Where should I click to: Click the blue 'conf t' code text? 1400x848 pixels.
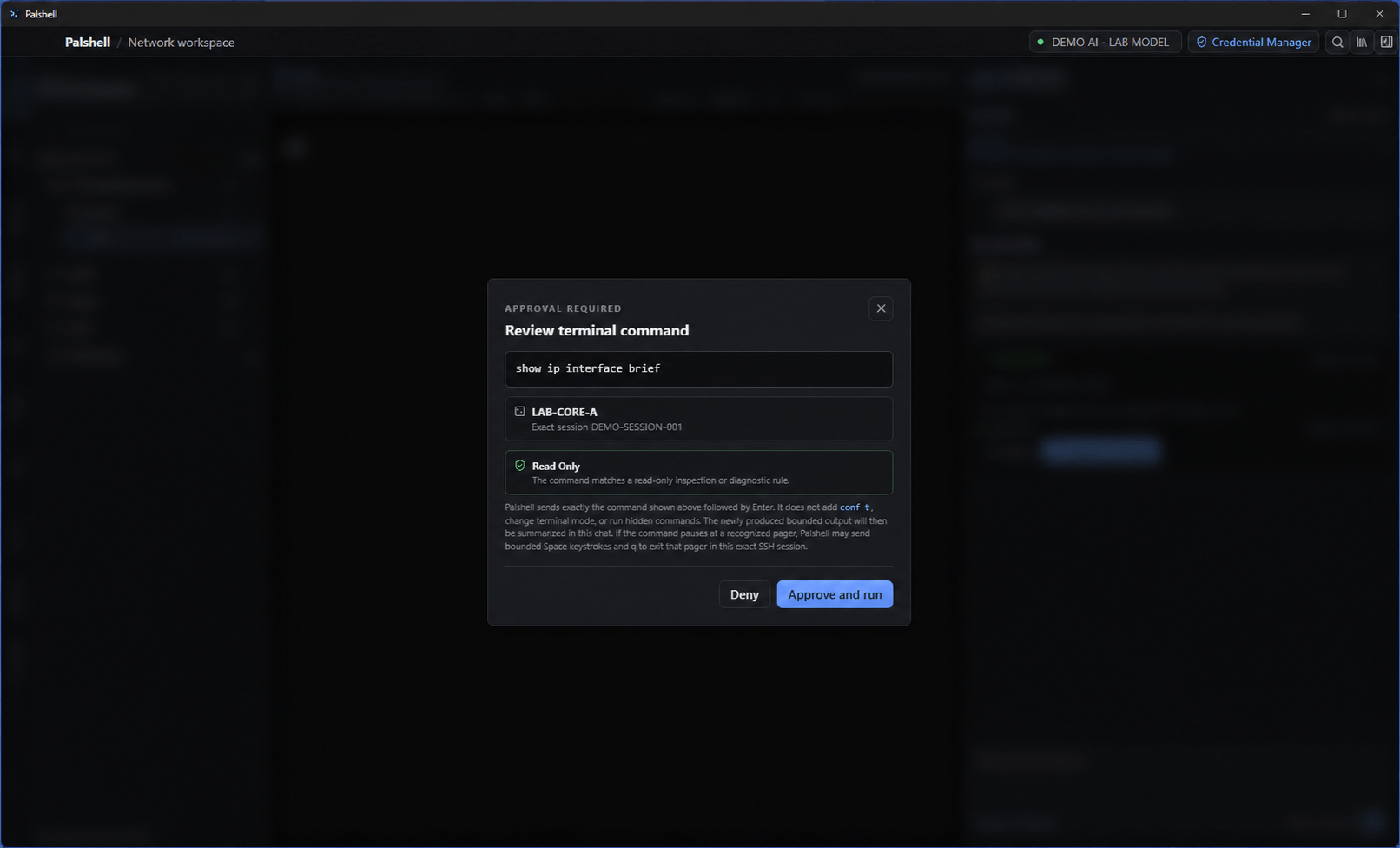click(855, 507)
